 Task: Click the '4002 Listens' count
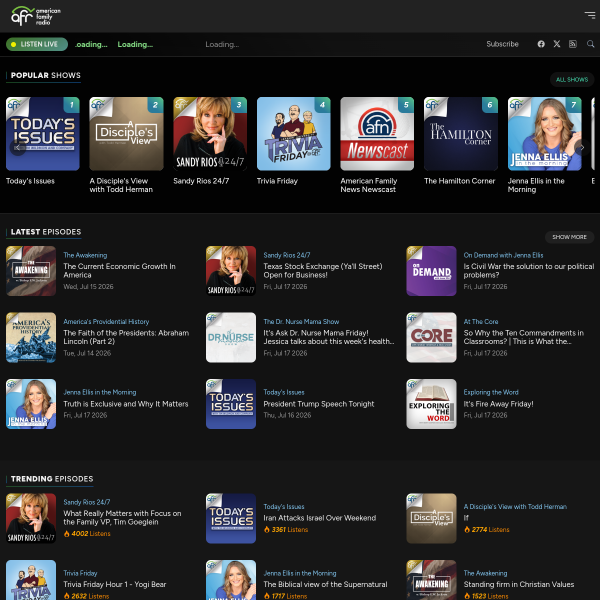87,533
